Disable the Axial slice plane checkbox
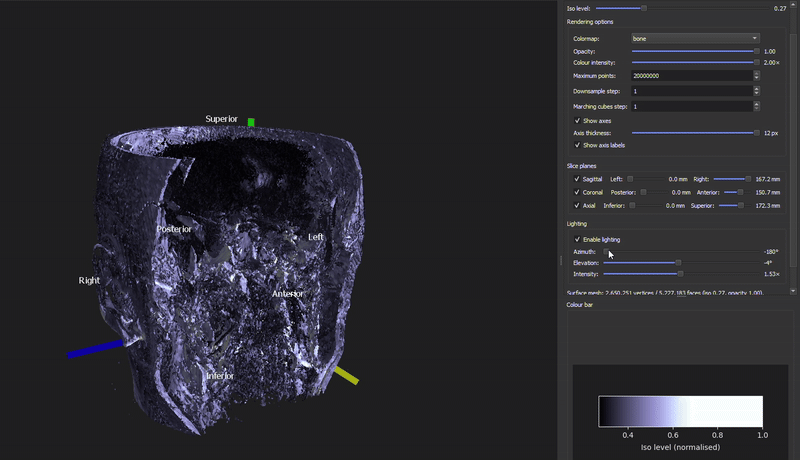The height and width of the screenshot is (460, 800). [x=577, y=205]
